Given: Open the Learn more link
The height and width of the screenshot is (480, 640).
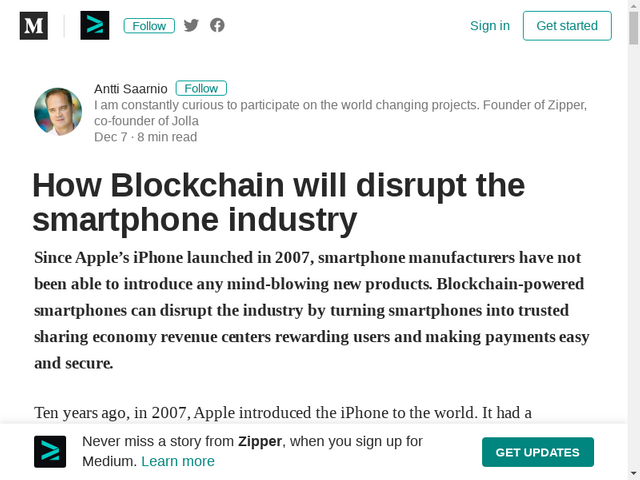Looking at the screenshot, I should tap(178, 461).
